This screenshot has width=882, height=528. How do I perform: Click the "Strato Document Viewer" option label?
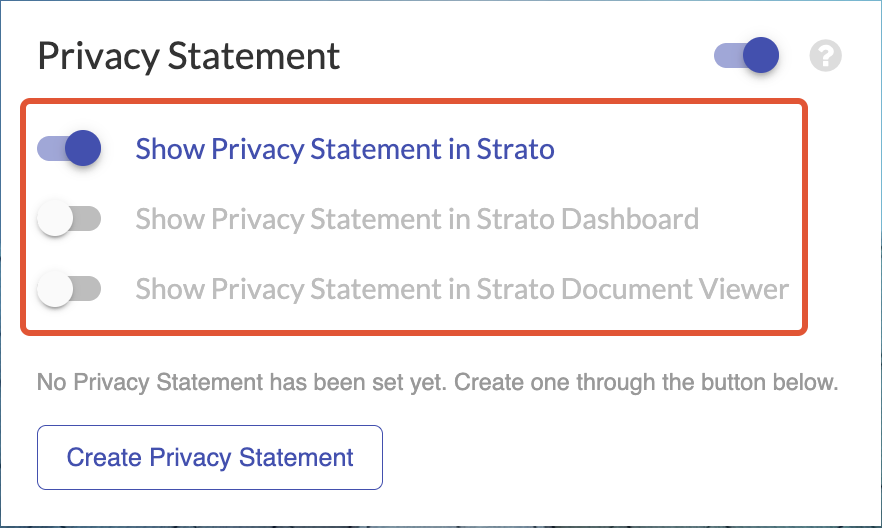coord(462,289)
